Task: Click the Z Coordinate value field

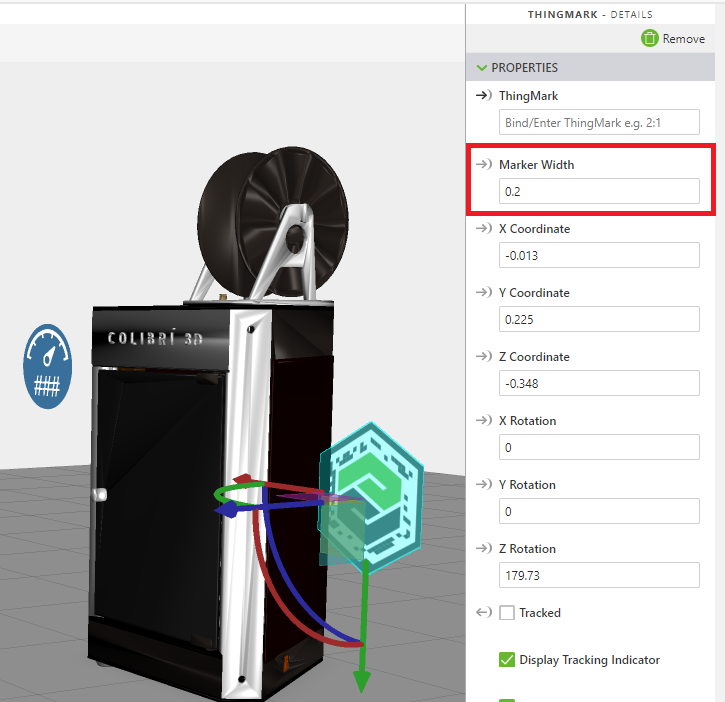Action: coord(599,383)
